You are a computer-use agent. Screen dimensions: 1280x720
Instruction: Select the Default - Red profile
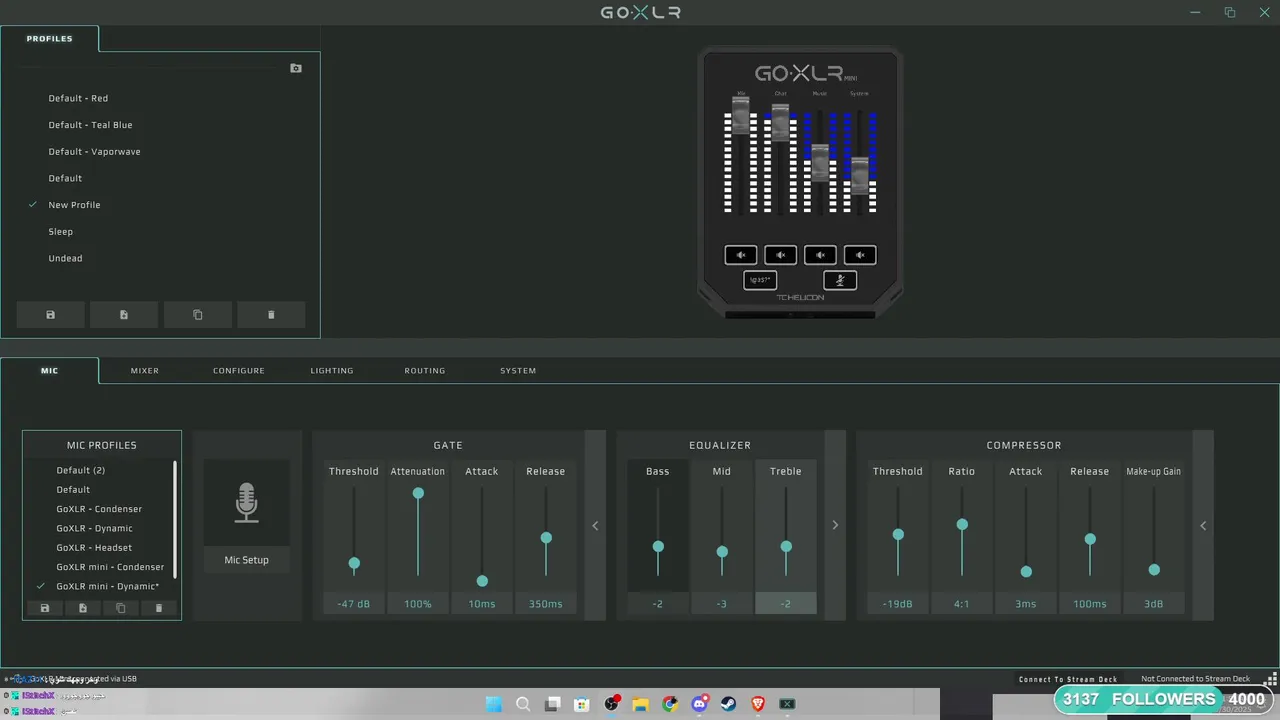click(x=78, y=98)
